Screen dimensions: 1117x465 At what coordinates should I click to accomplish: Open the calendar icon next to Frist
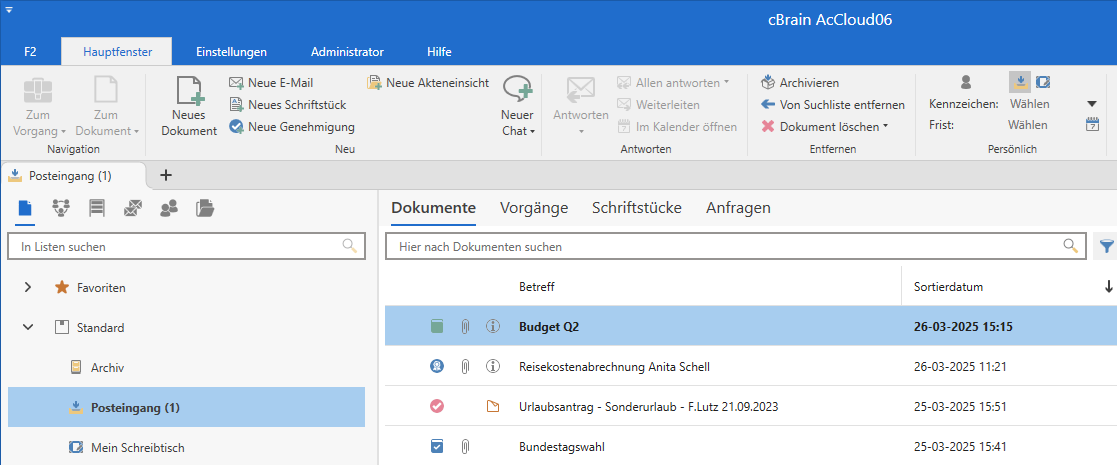point(1092,125)
